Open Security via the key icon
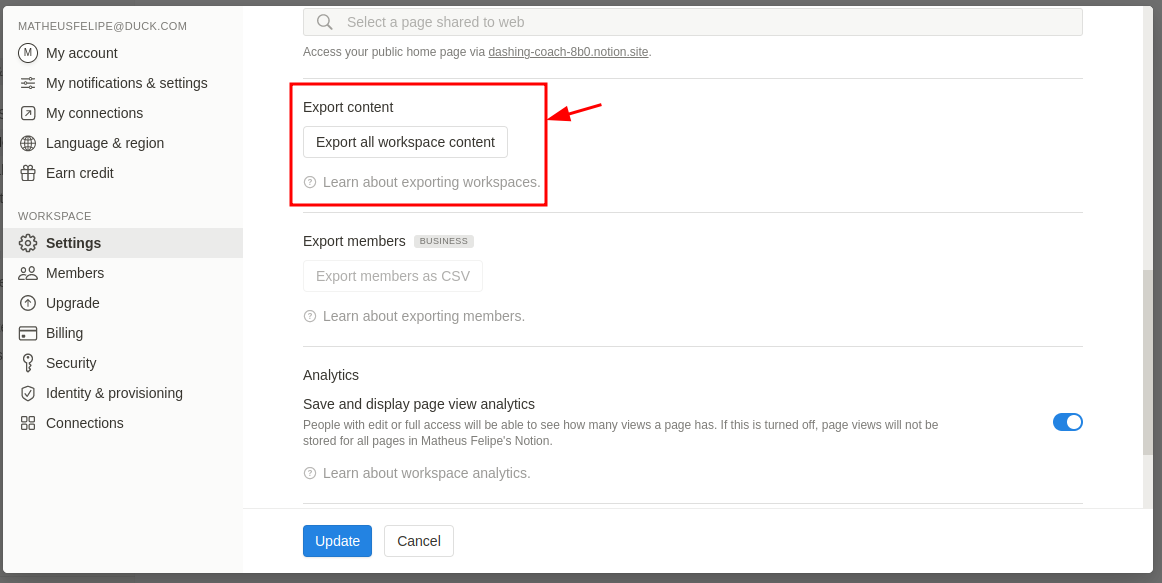The width and height of the screenshot is (1162, 583). click(x=27, y=363)
